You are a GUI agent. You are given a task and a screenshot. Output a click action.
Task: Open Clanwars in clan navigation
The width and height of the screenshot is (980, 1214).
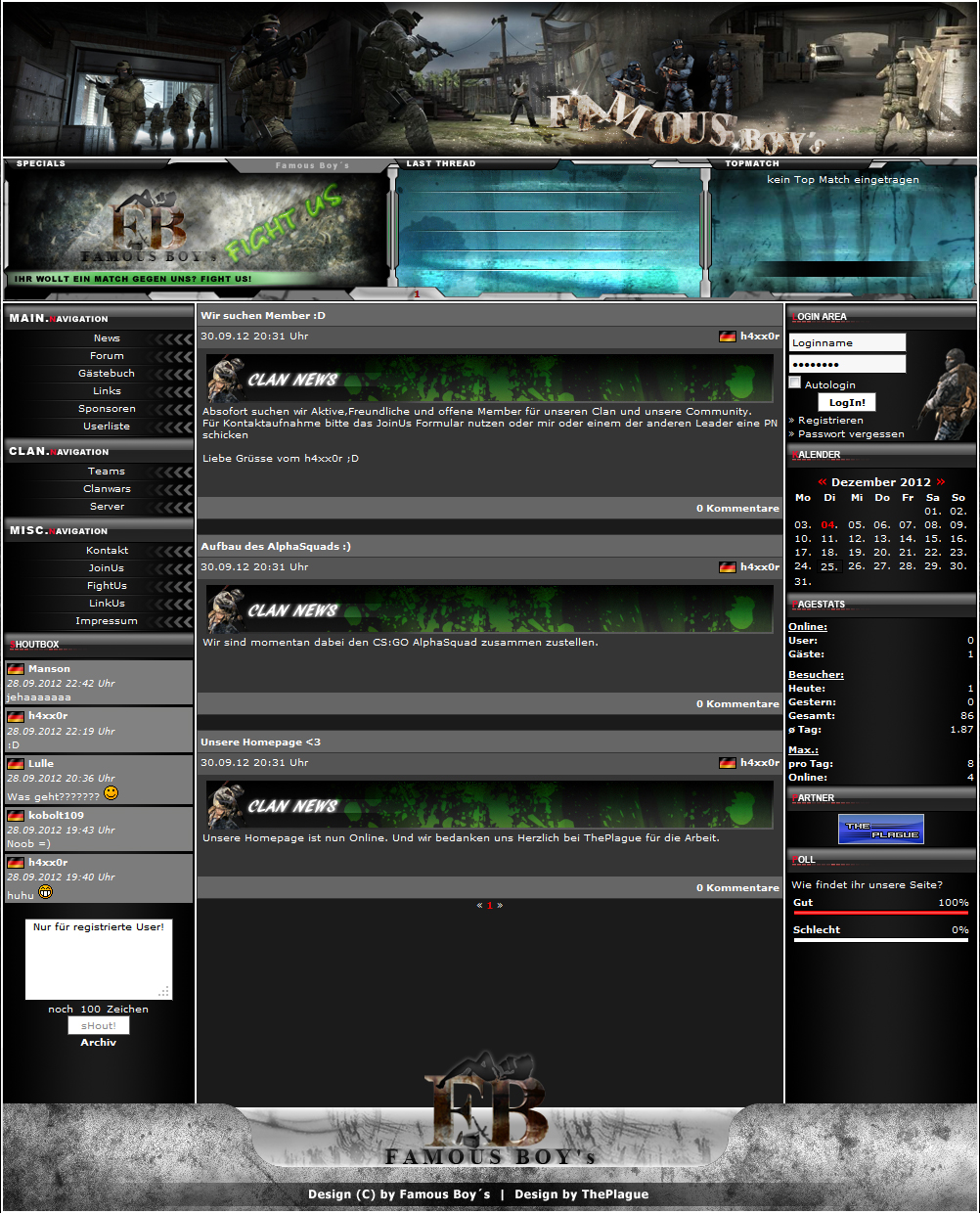click(x=107, y=489)
